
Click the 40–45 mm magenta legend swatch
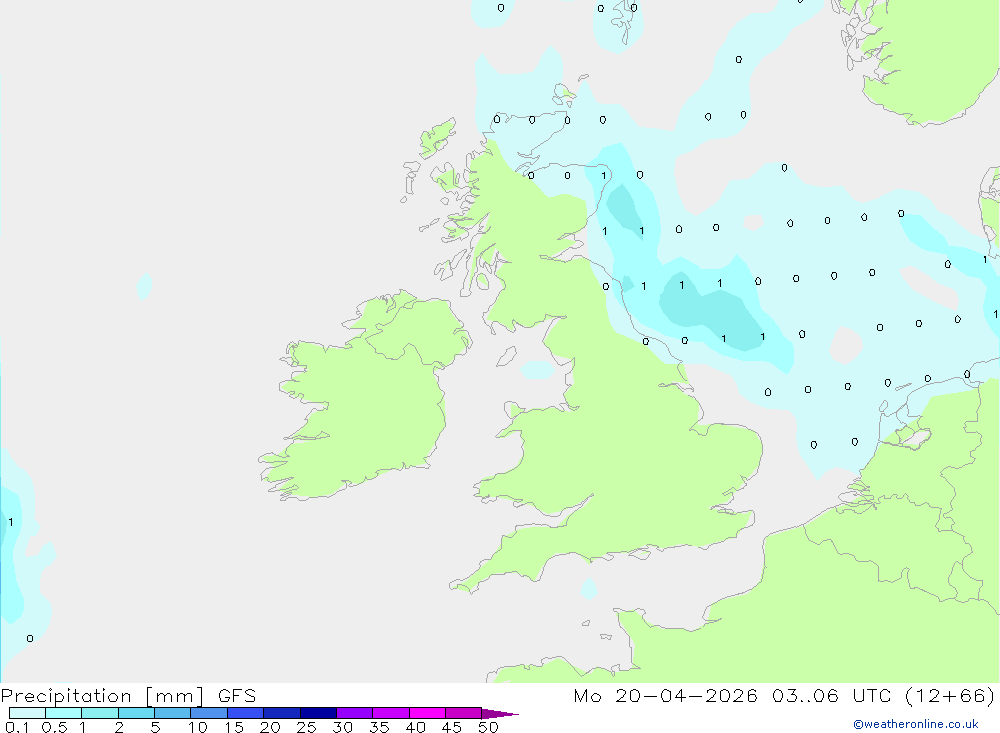(x=427, y=713)
